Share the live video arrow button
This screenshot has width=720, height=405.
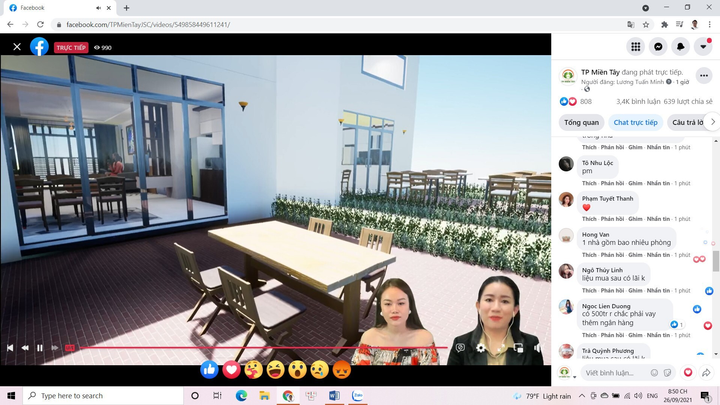click(x=706, y=373)
